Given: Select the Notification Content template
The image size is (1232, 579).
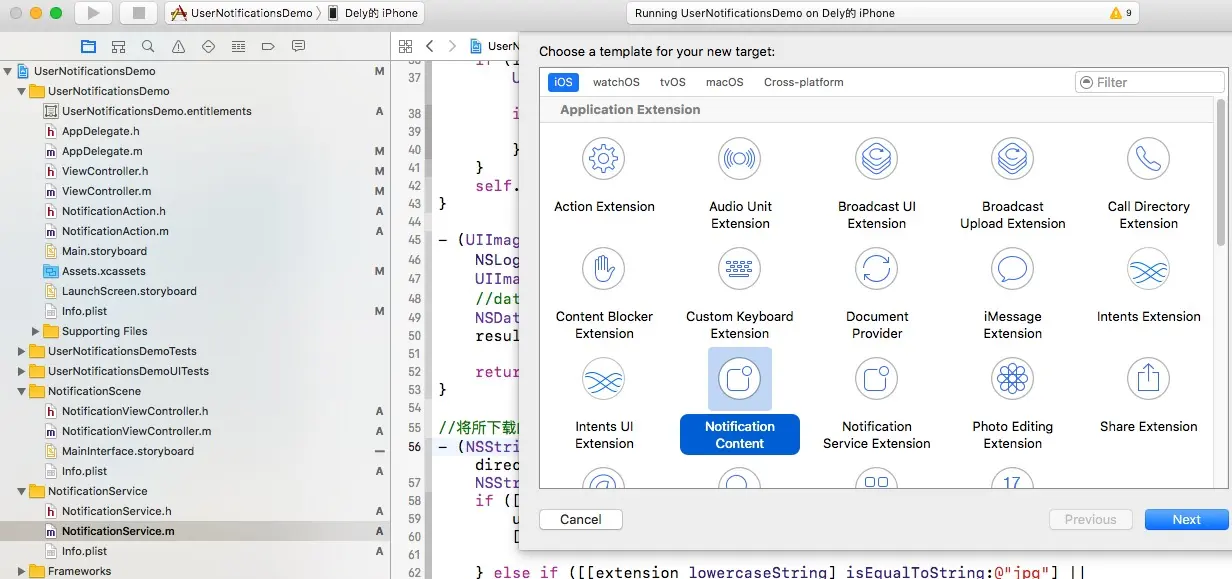Looking at the screenshot, I should [740, 402].
